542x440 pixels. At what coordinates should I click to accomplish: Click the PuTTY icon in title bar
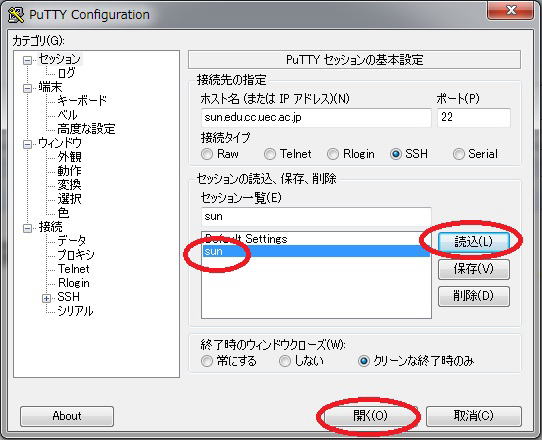[16, 15]
